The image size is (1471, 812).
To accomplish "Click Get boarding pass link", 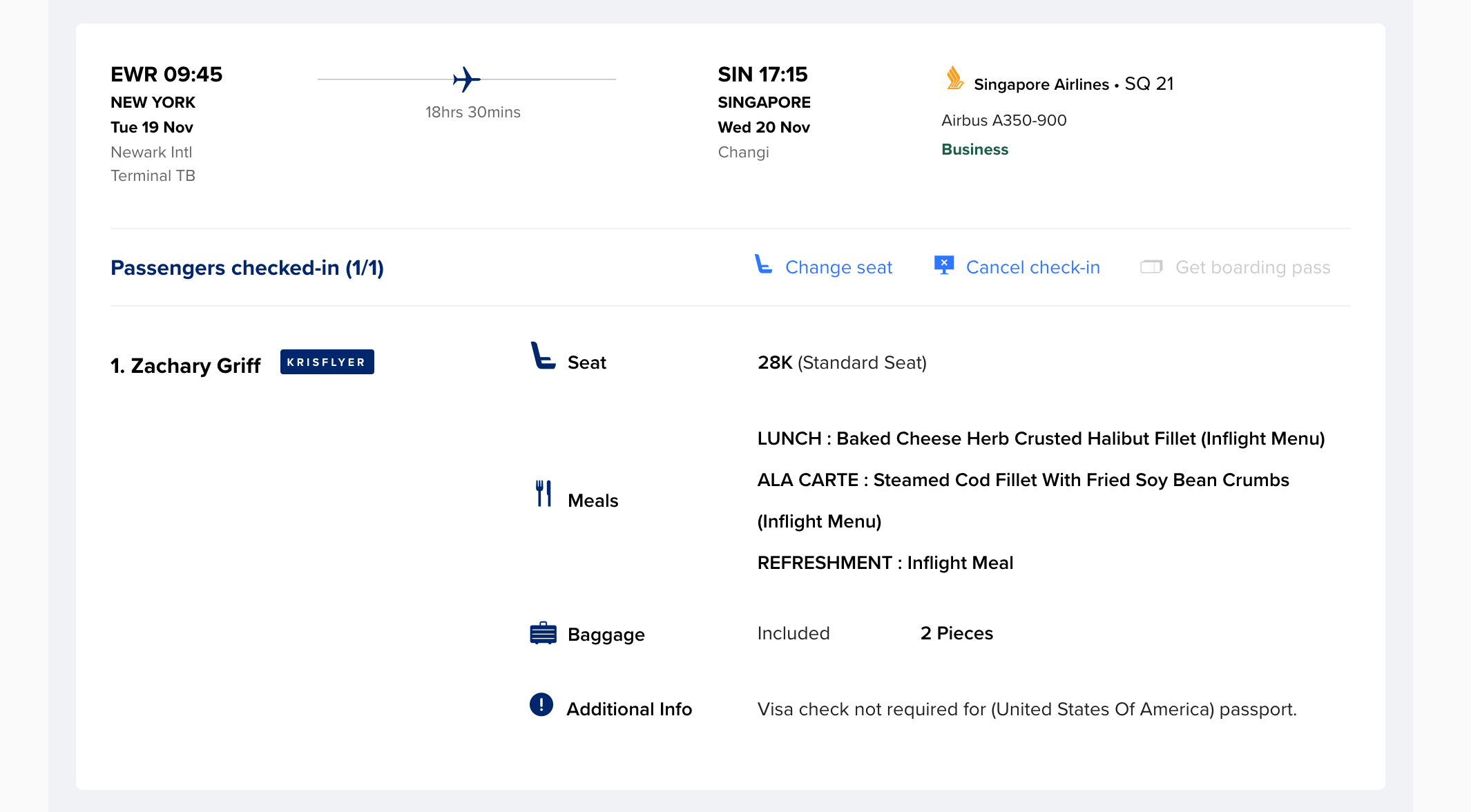I will tap(1252, 267).
